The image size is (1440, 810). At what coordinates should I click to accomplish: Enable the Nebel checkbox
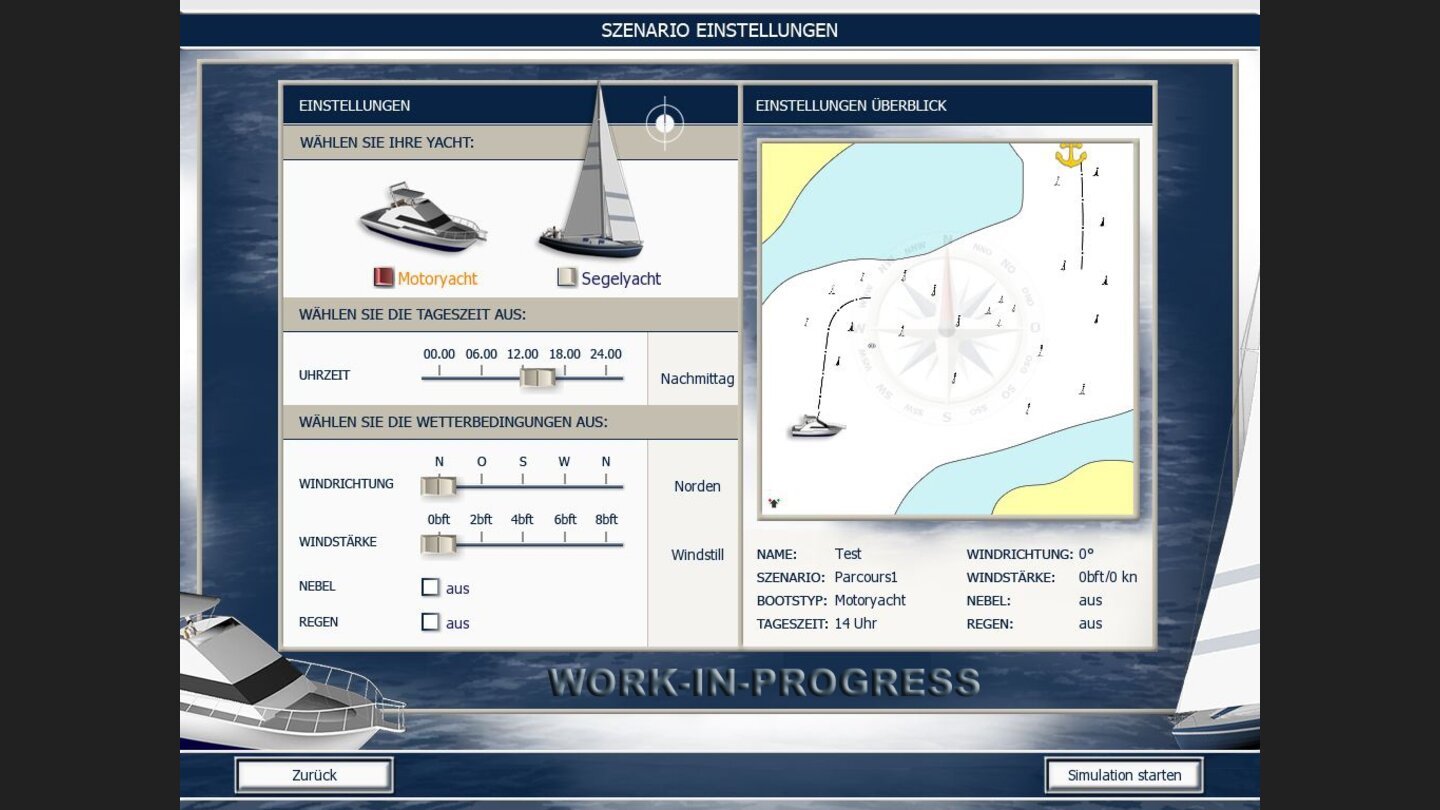coord(430,587)
